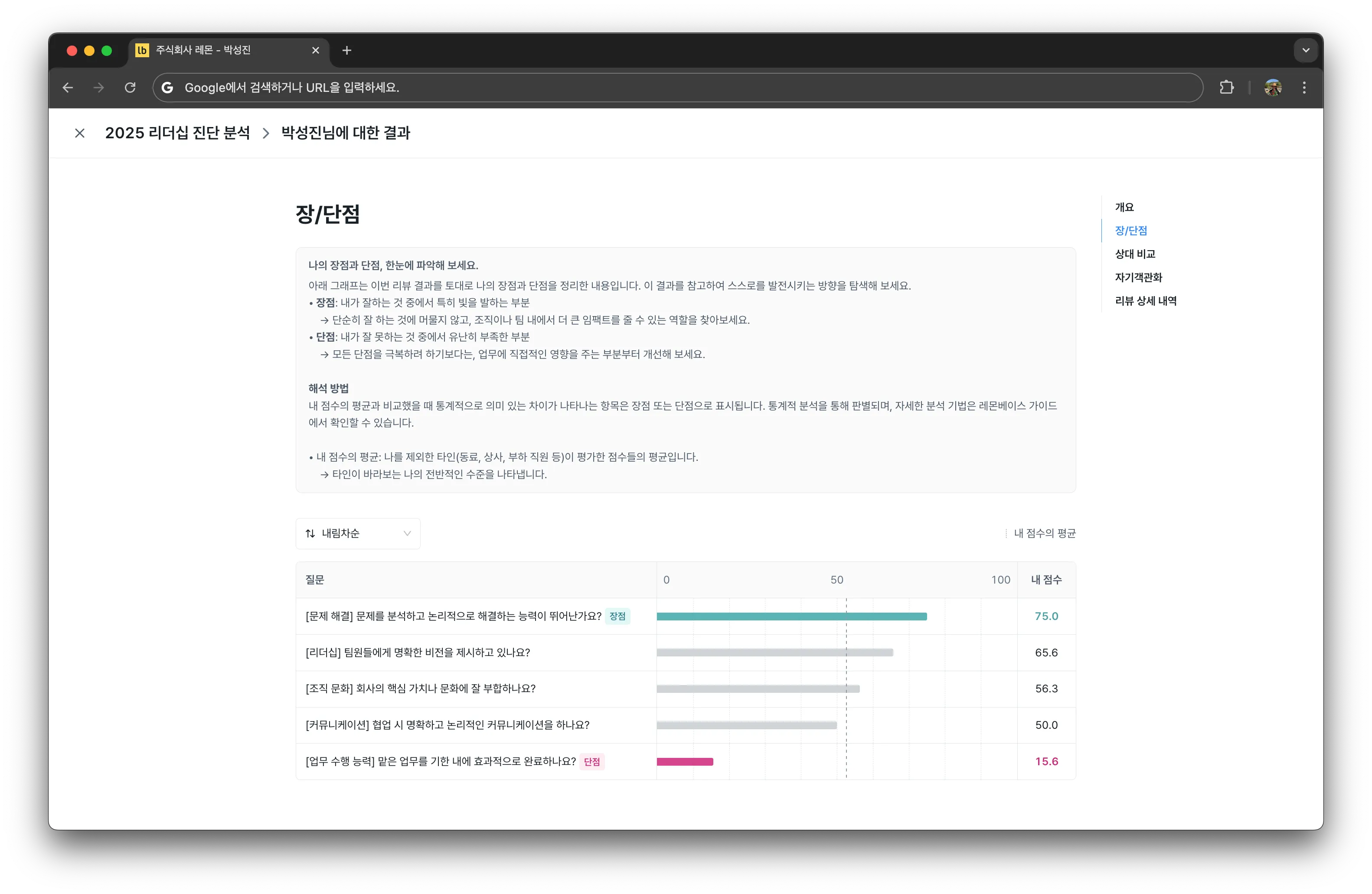
Task: Jump to the 장/단점 section
Action: click(1130, 231)
